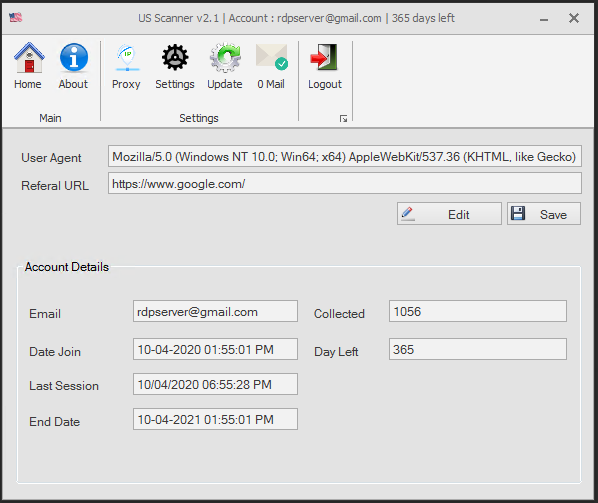Click the US flag app icon in title bar
This screenshot has height=503, width=598.
click(x=16, y=18)
